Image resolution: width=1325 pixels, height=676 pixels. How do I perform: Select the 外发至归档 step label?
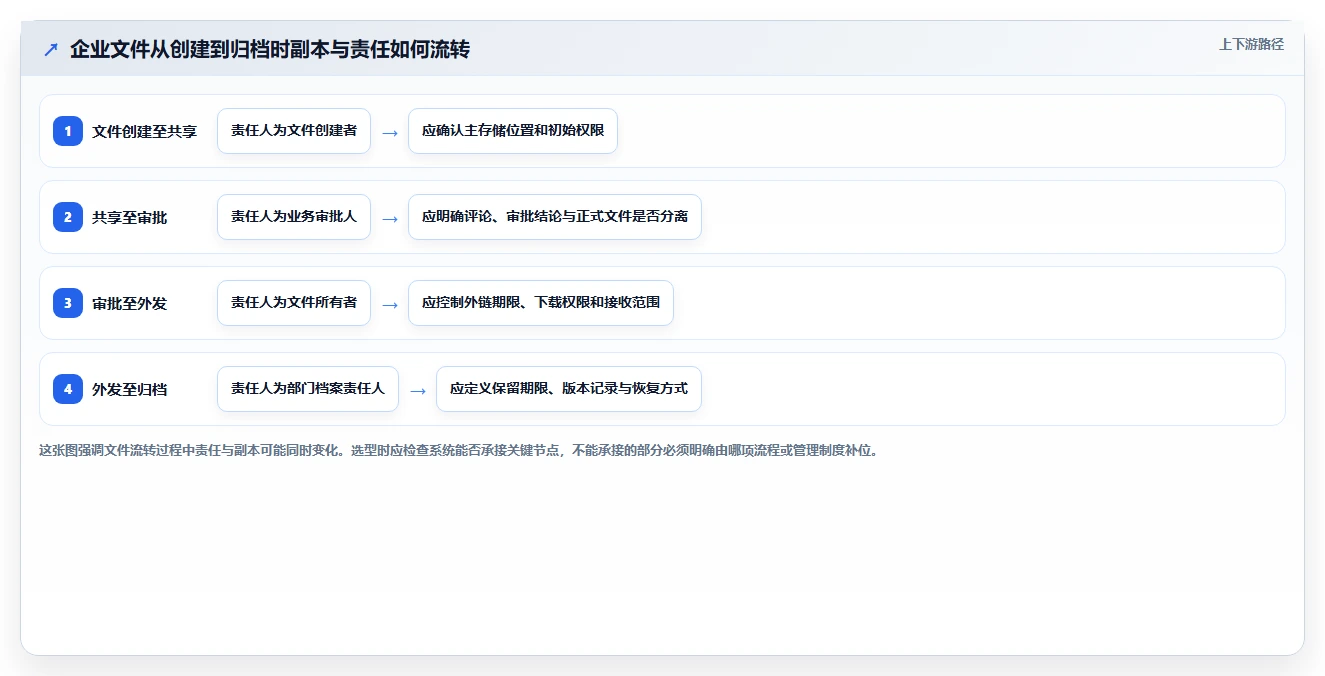coord(129,389)
